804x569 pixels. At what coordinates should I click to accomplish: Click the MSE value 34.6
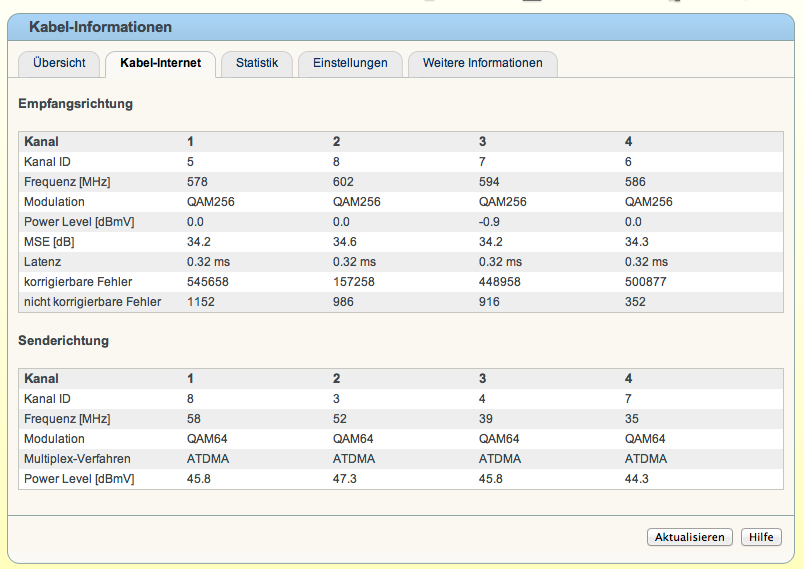tap(345, 242)
